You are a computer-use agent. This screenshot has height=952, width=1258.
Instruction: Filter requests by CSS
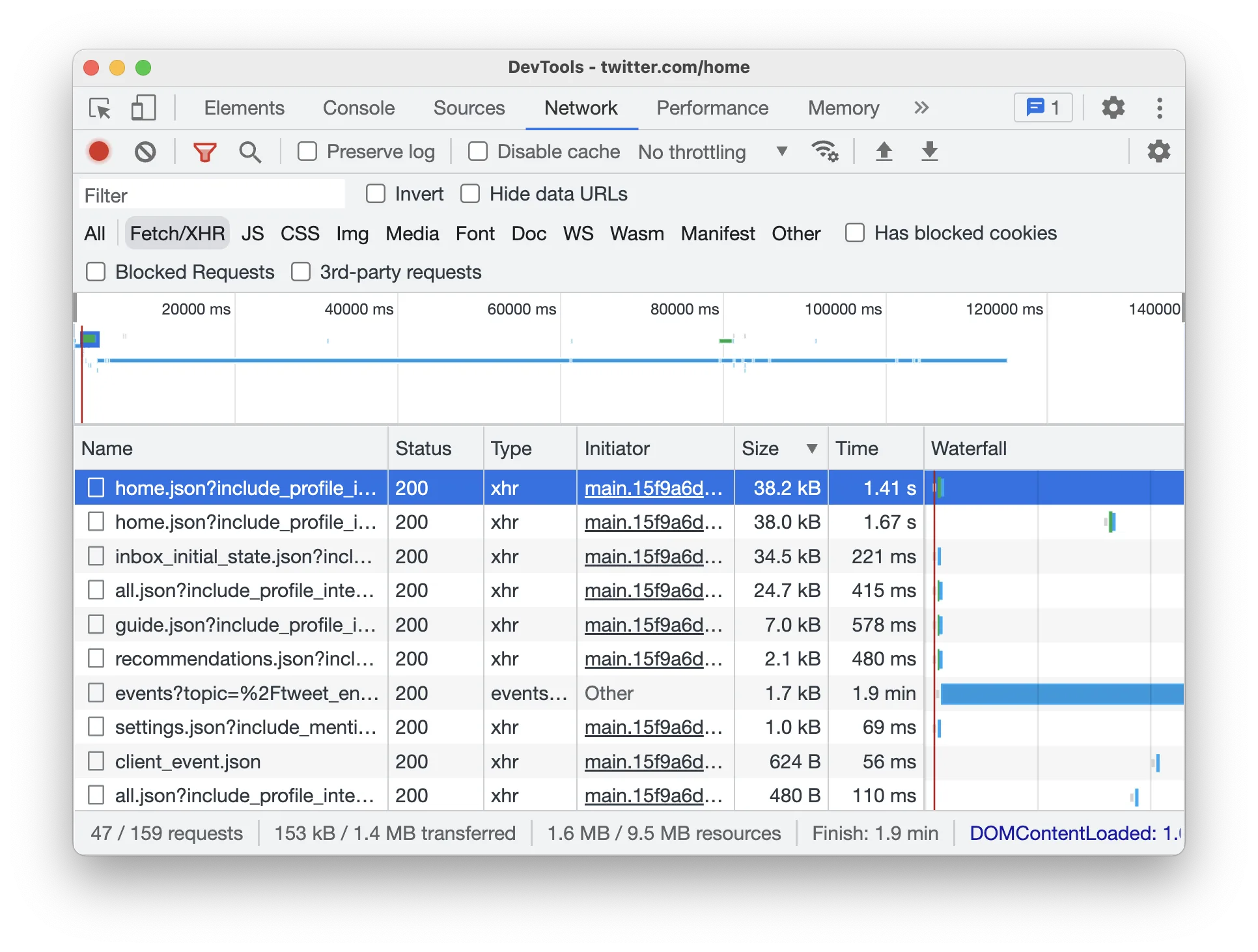pyautogui.click(x=300, y=234)
